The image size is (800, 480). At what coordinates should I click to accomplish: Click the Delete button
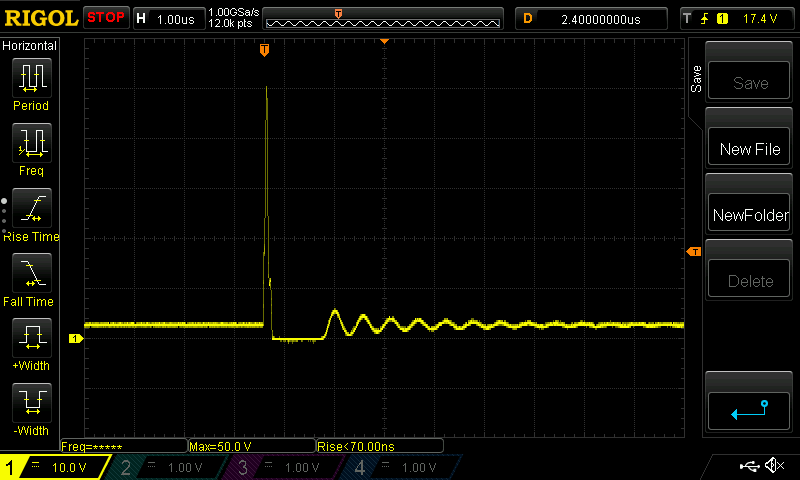[749, 279]
